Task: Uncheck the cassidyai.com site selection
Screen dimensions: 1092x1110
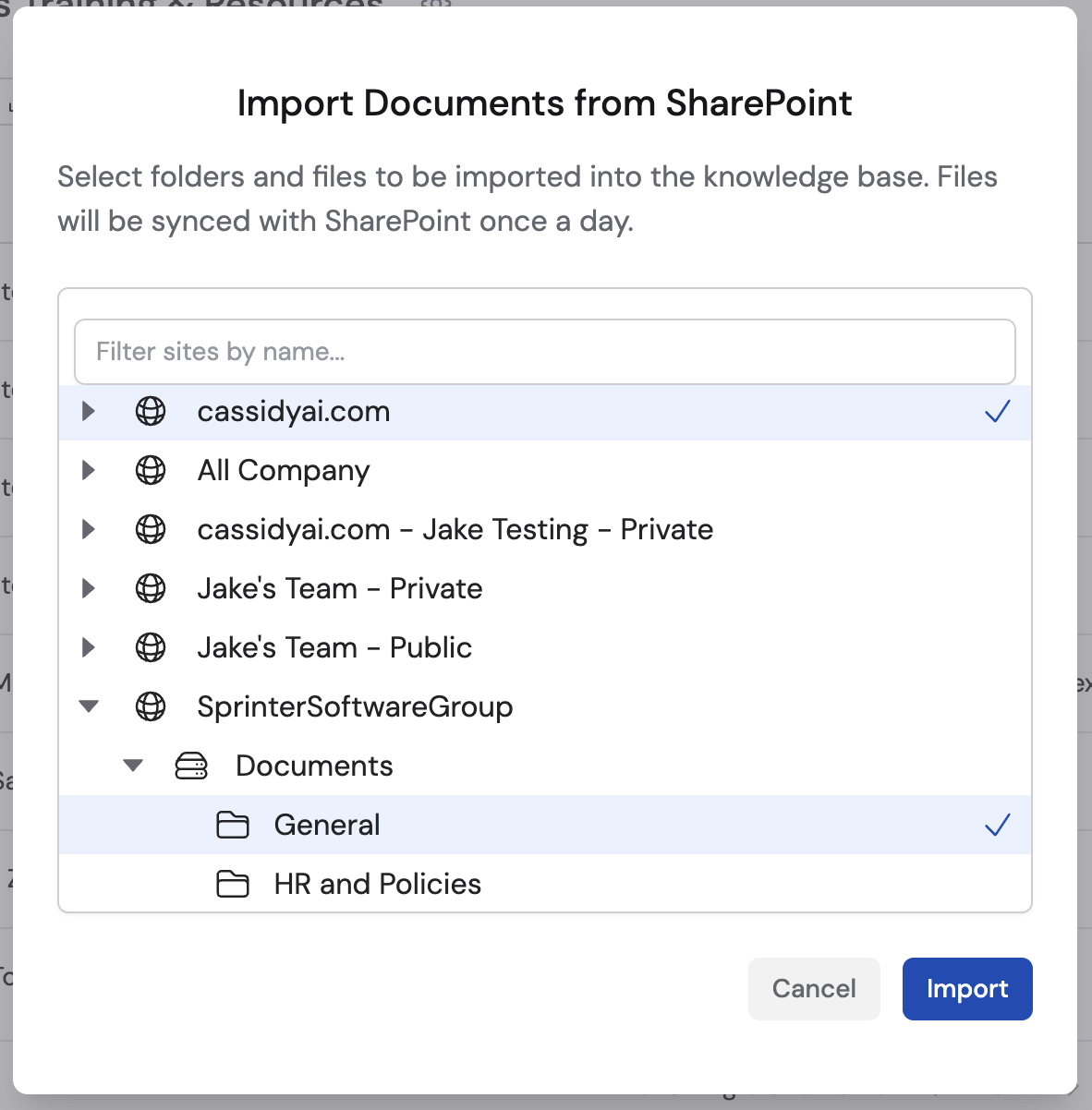Action: pyautogui.click(x=997, y=412)
